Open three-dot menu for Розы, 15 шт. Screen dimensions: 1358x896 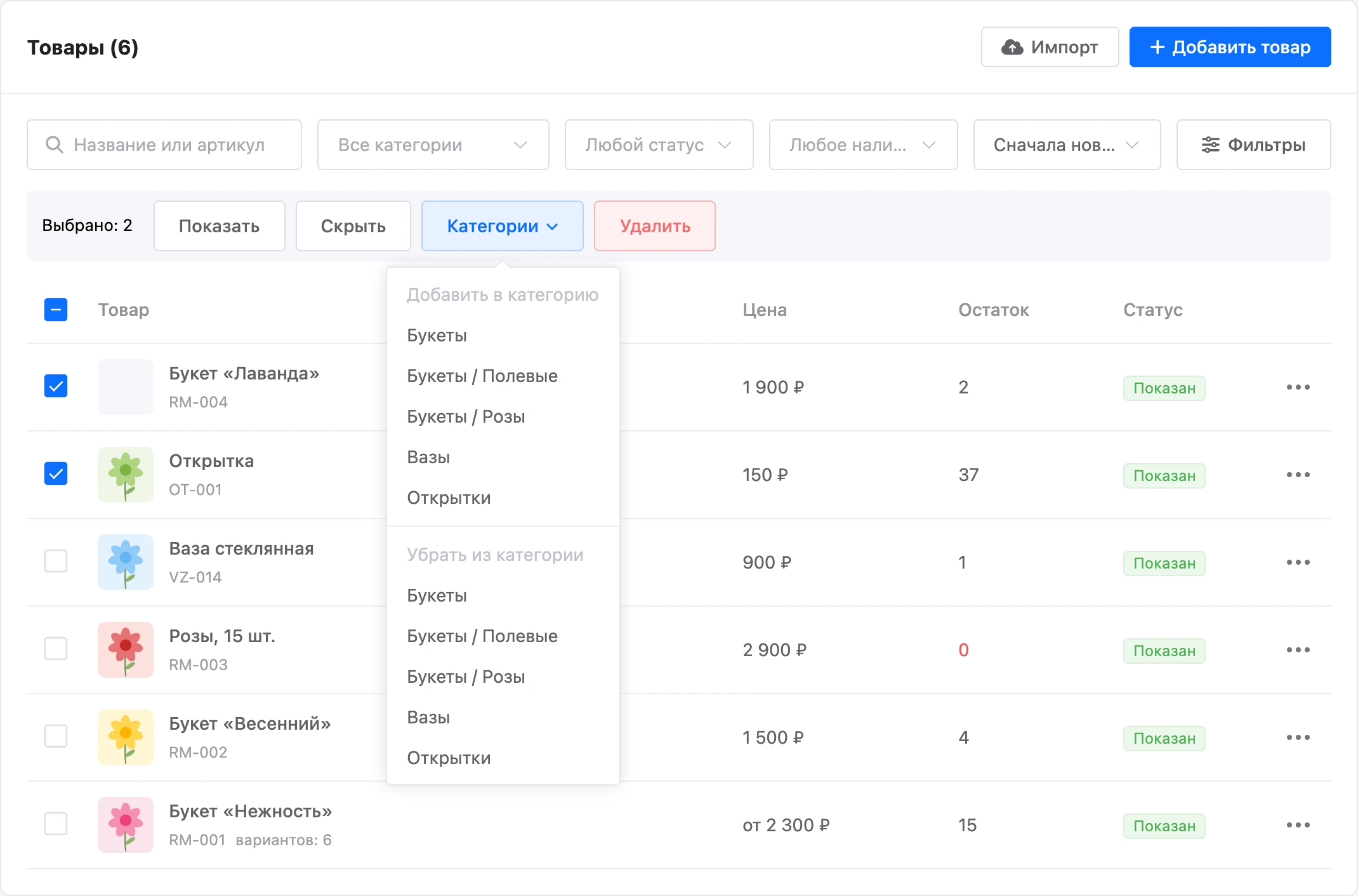(1298, 650)
